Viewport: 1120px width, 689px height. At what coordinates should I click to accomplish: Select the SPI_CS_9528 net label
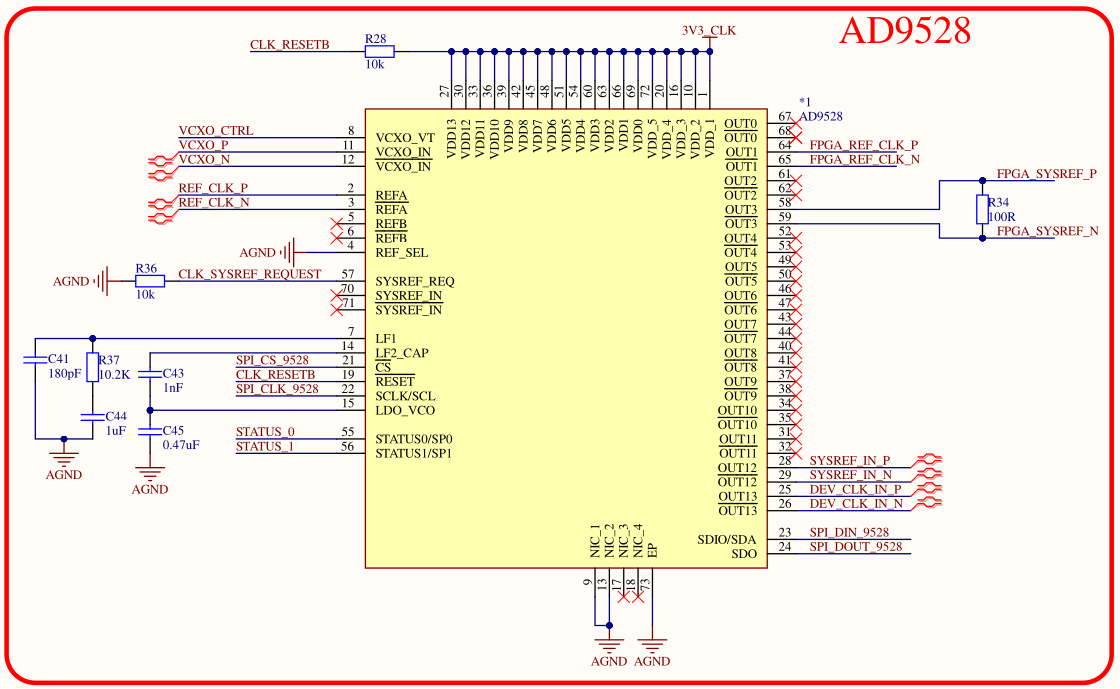pos(272,360)
